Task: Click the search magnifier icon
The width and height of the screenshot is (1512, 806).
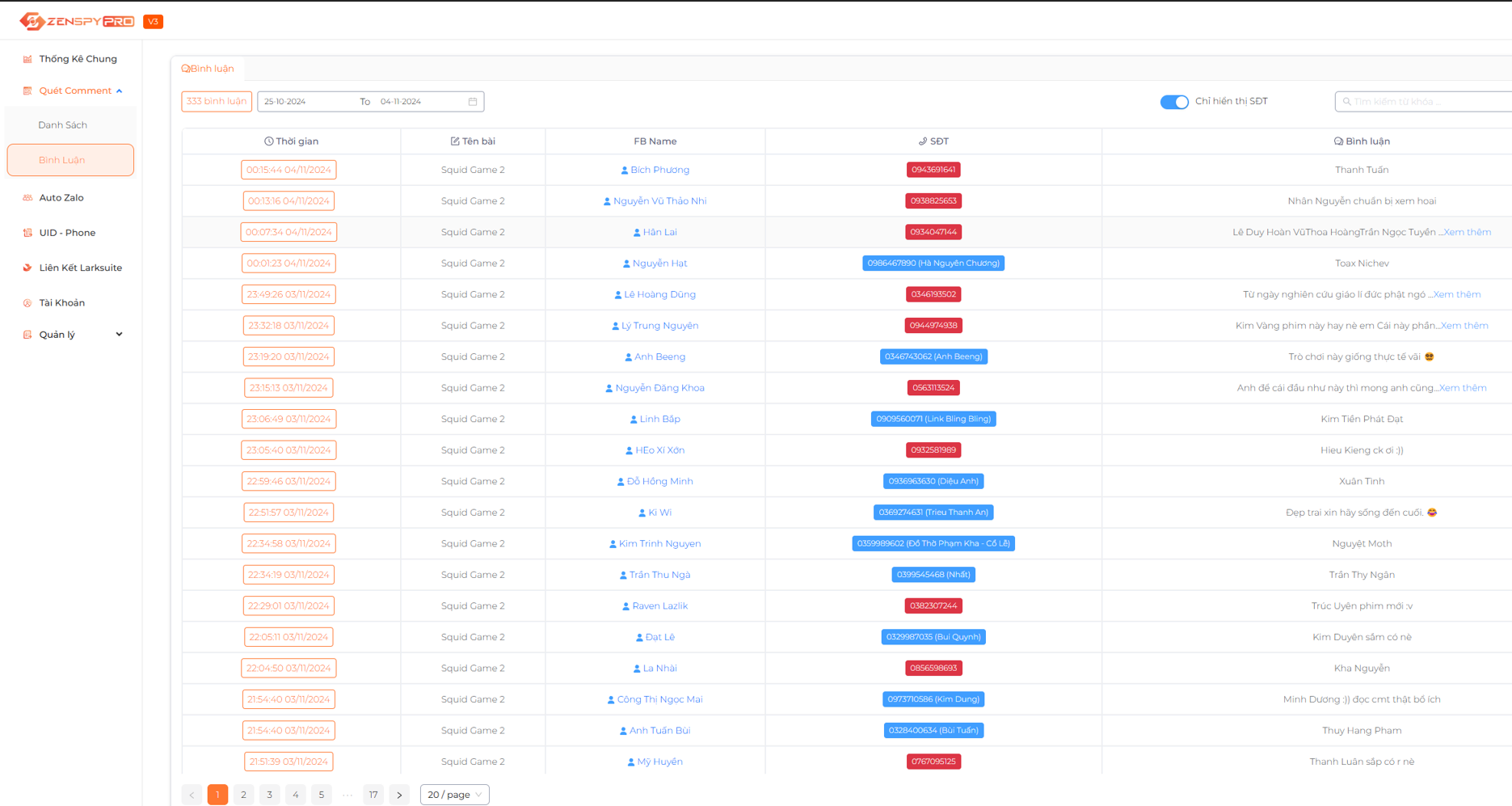Action: 1346,102
